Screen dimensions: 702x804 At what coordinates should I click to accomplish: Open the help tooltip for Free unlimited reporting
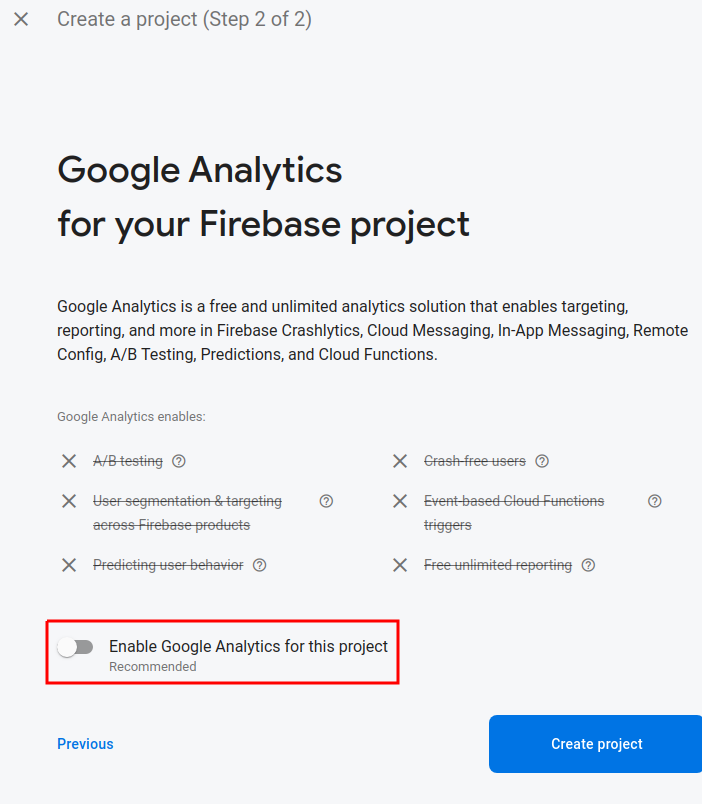(x=588, y=565)
